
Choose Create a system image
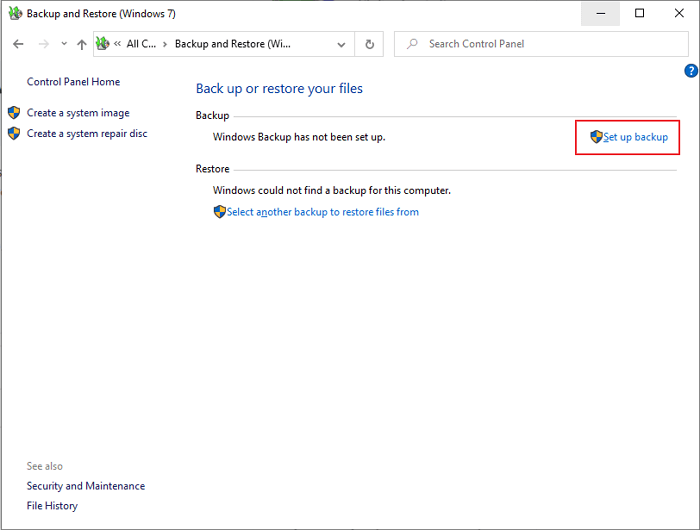(77, 113)
